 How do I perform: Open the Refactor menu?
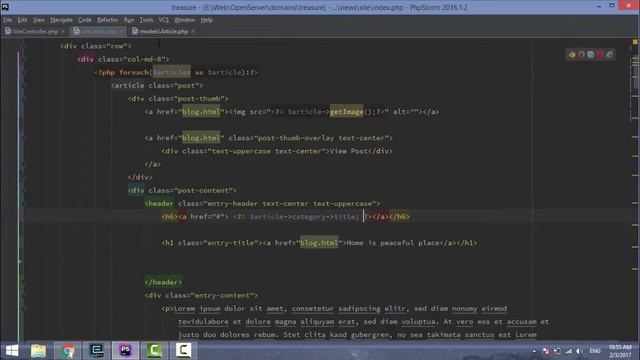click(107, 20)
